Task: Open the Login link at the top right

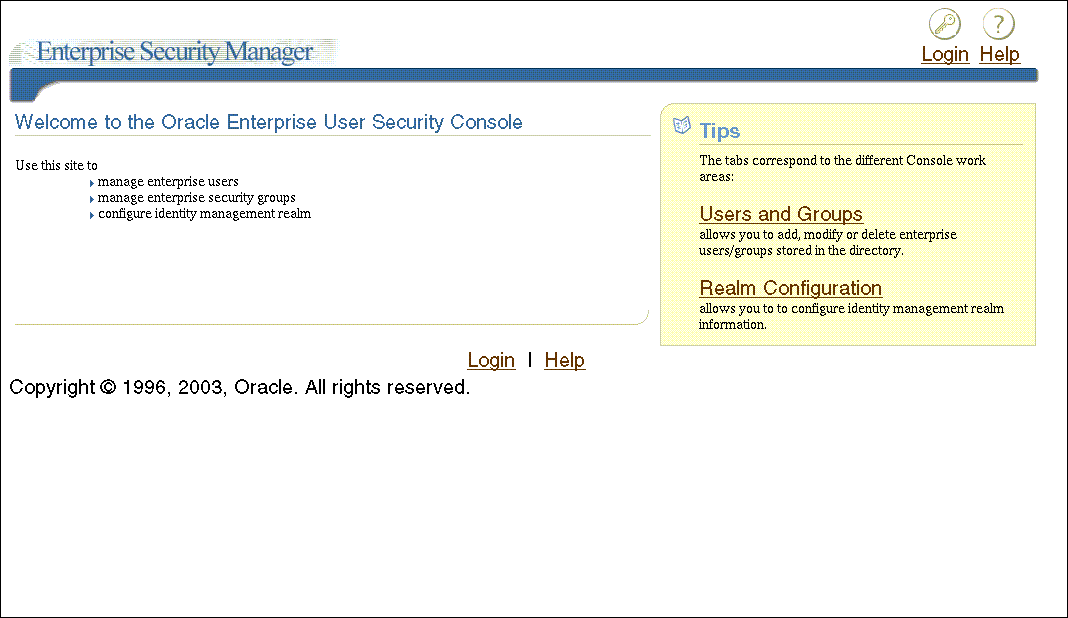Action: (x=944, y=54)
